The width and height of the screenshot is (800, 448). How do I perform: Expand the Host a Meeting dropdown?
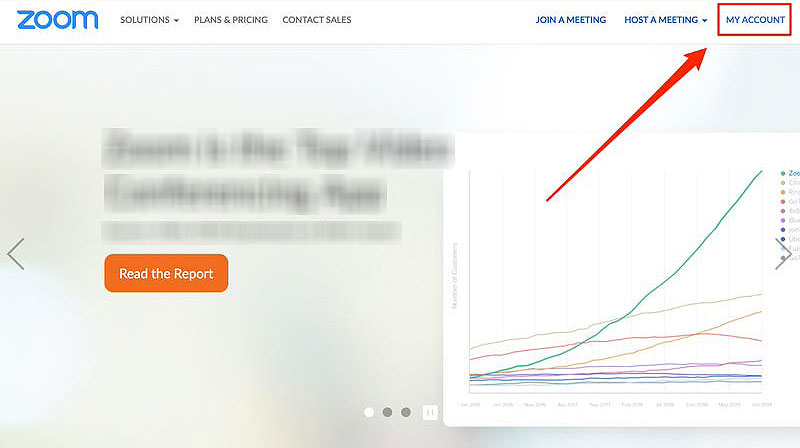(x=666, y=20)
